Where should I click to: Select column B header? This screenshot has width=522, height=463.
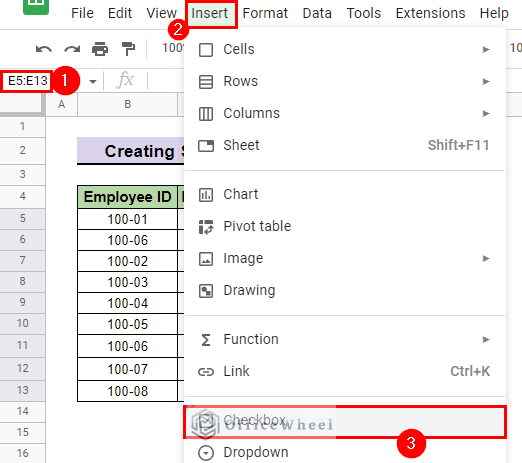128,105
